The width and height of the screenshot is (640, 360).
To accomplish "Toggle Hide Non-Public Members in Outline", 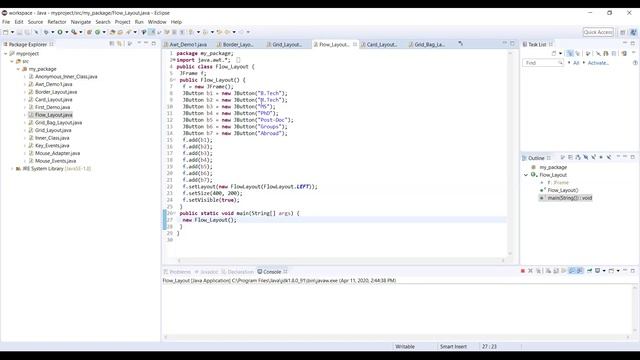I will [601, 158].
